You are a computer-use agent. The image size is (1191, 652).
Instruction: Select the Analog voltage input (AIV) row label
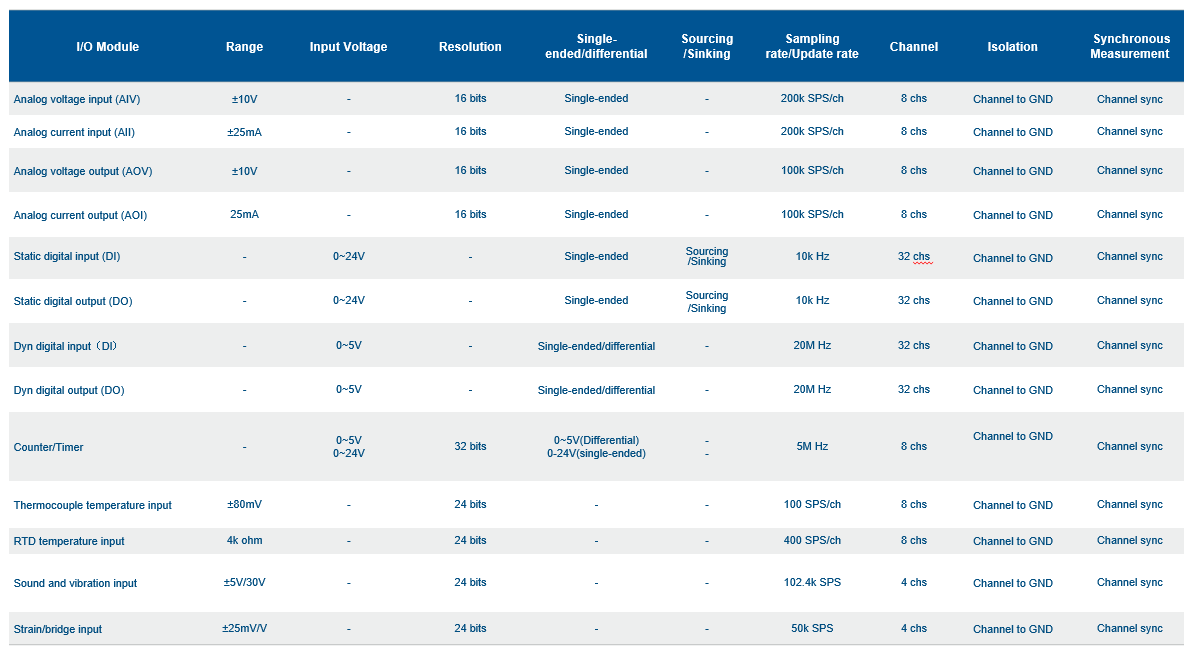tap(75, 100)
